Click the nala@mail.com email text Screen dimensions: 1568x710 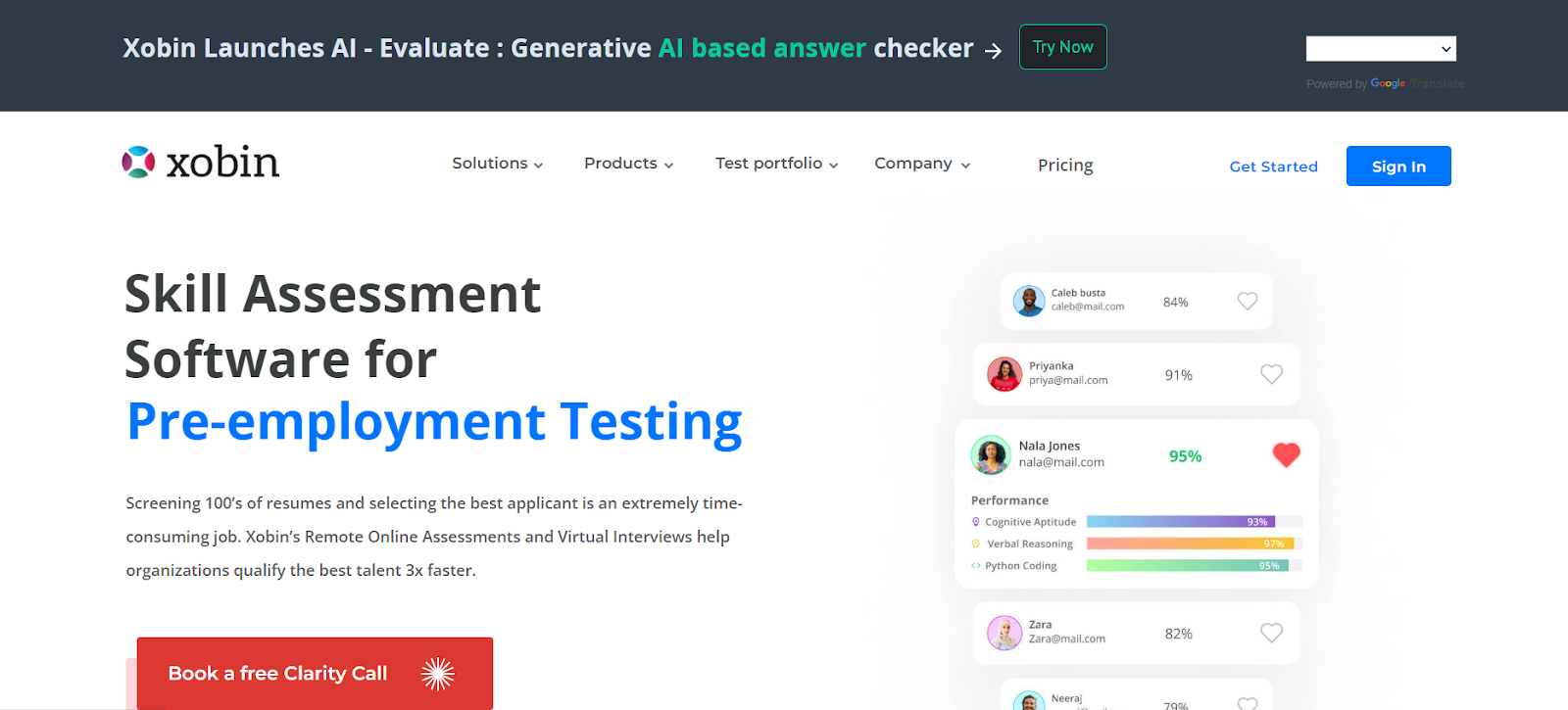[x=1061, y=462]
